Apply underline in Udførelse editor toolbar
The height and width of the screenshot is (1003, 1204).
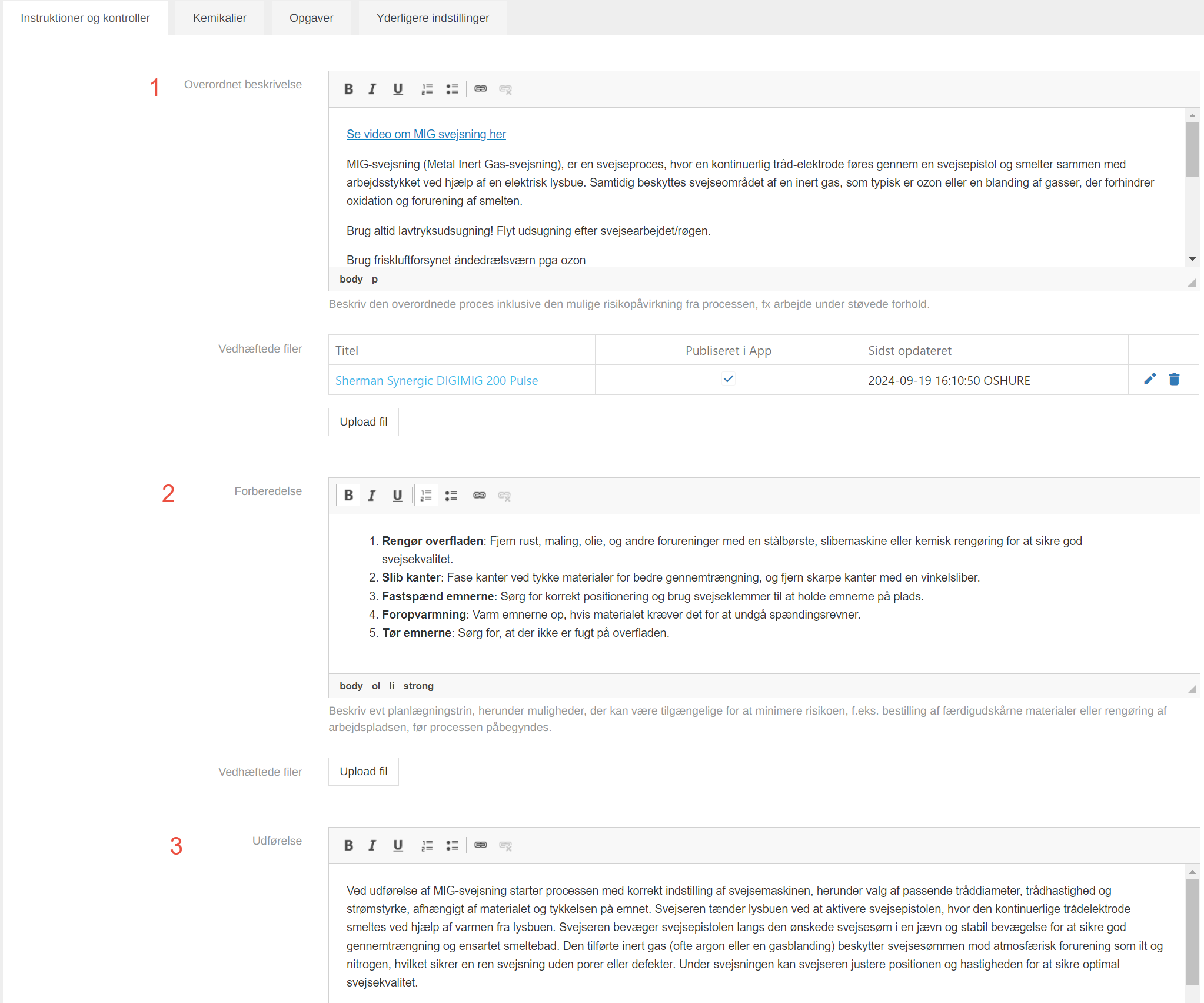click(398, 845)
